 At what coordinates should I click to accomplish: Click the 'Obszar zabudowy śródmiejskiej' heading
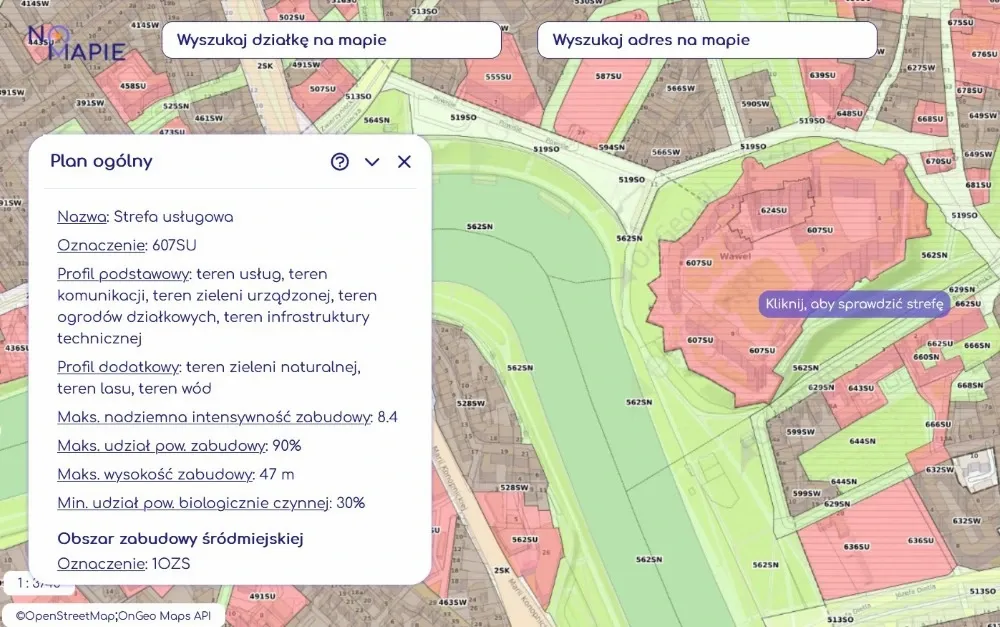pyautogui.click(x=180, y=538)
